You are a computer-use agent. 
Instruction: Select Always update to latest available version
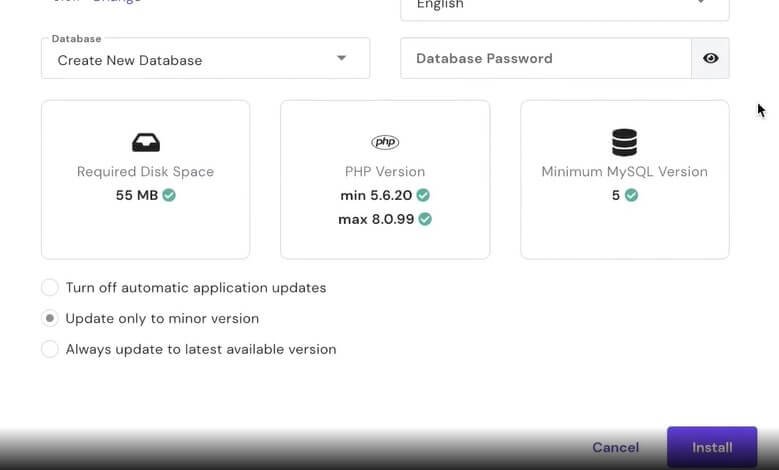pyautogui.click(x=50, y=349)
